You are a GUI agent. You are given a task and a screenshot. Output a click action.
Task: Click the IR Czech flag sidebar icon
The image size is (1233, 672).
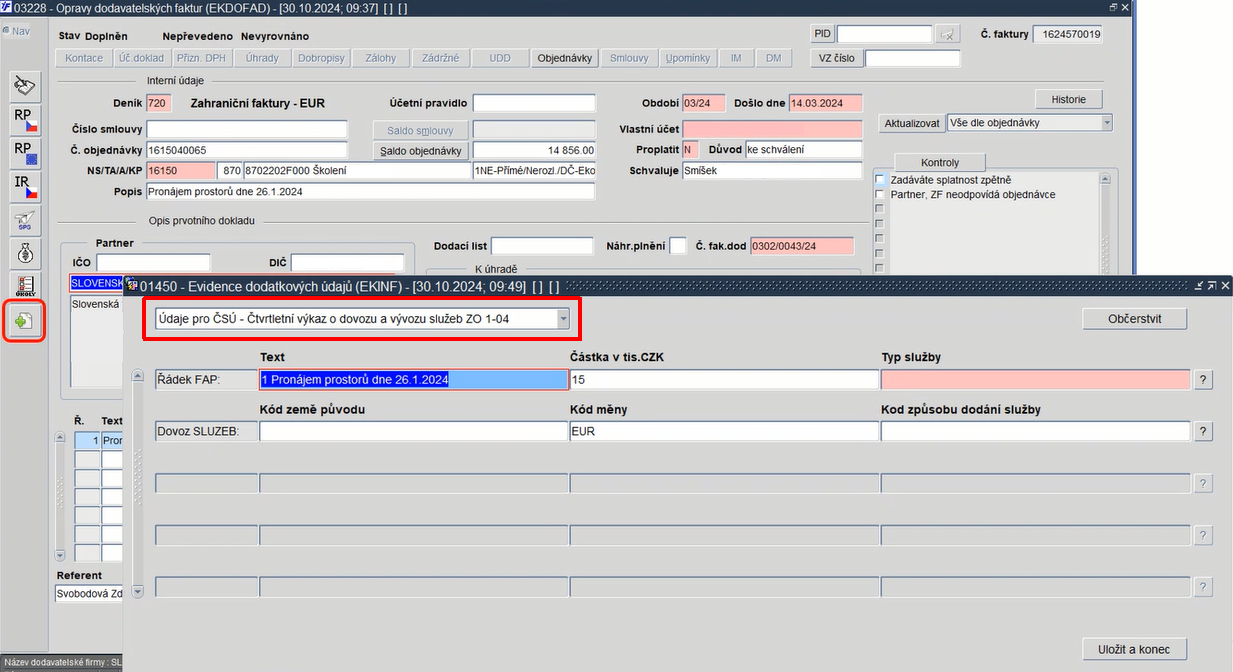(x=25, y=187)
